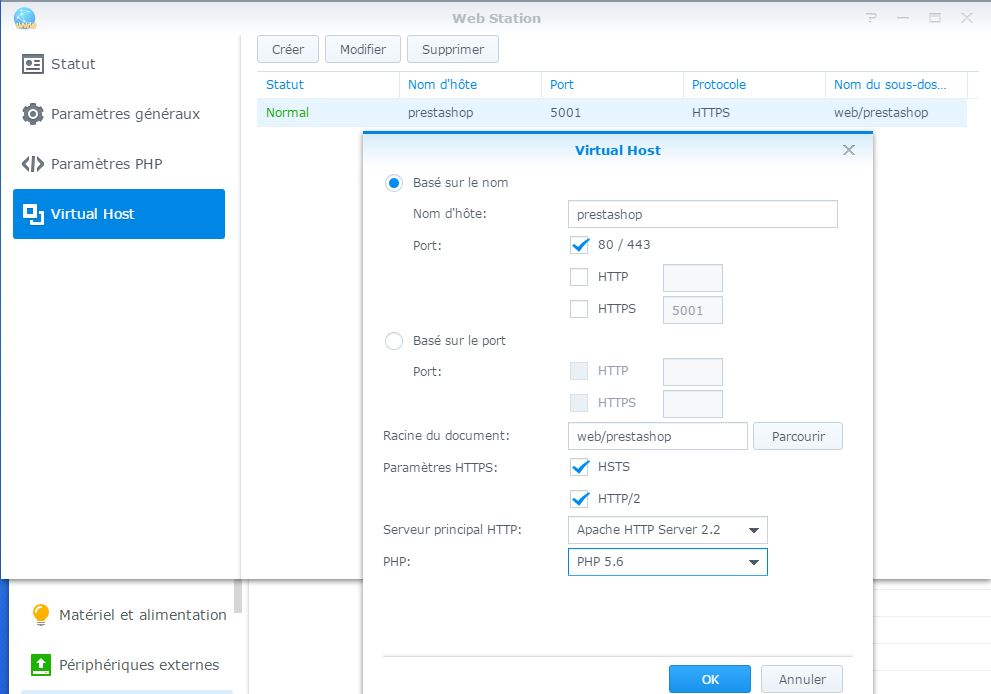Click the Web Station help question mark
991x694 pixels.
coord(873,18)
